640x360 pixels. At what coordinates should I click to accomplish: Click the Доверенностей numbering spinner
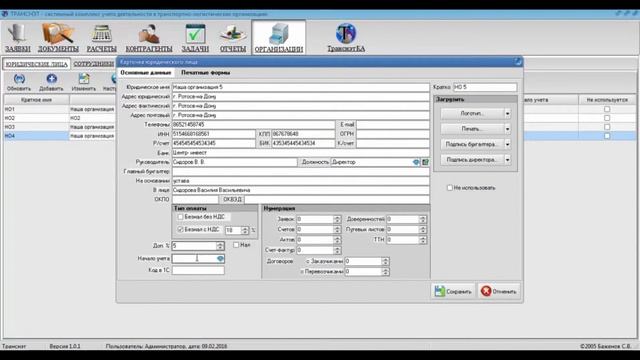[422, 219]
